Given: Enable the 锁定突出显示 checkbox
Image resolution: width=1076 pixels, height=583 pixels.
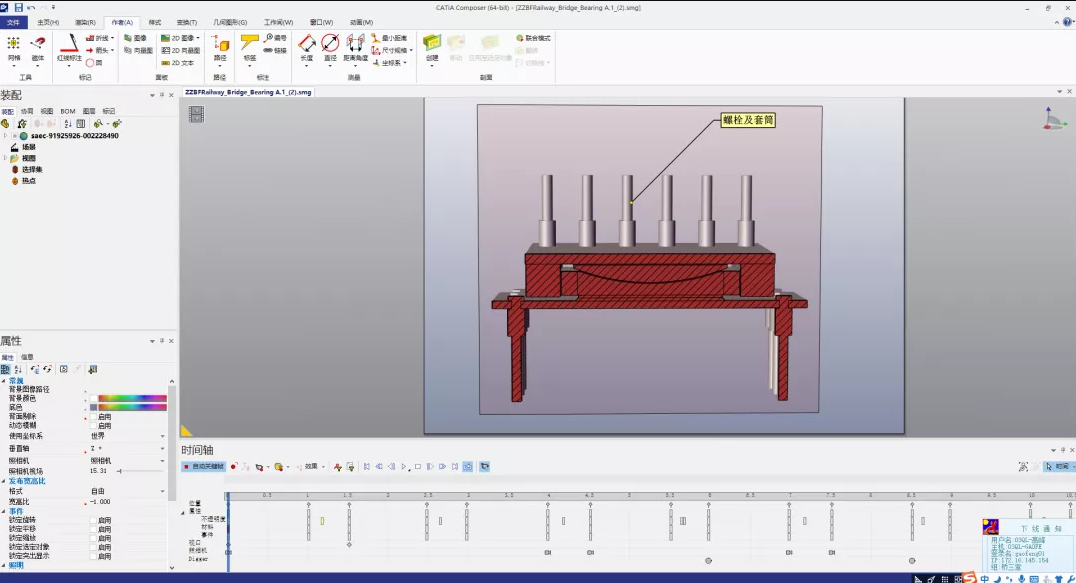Looking at the screenshot, I should pyautogui.click(x=93, y=556).
